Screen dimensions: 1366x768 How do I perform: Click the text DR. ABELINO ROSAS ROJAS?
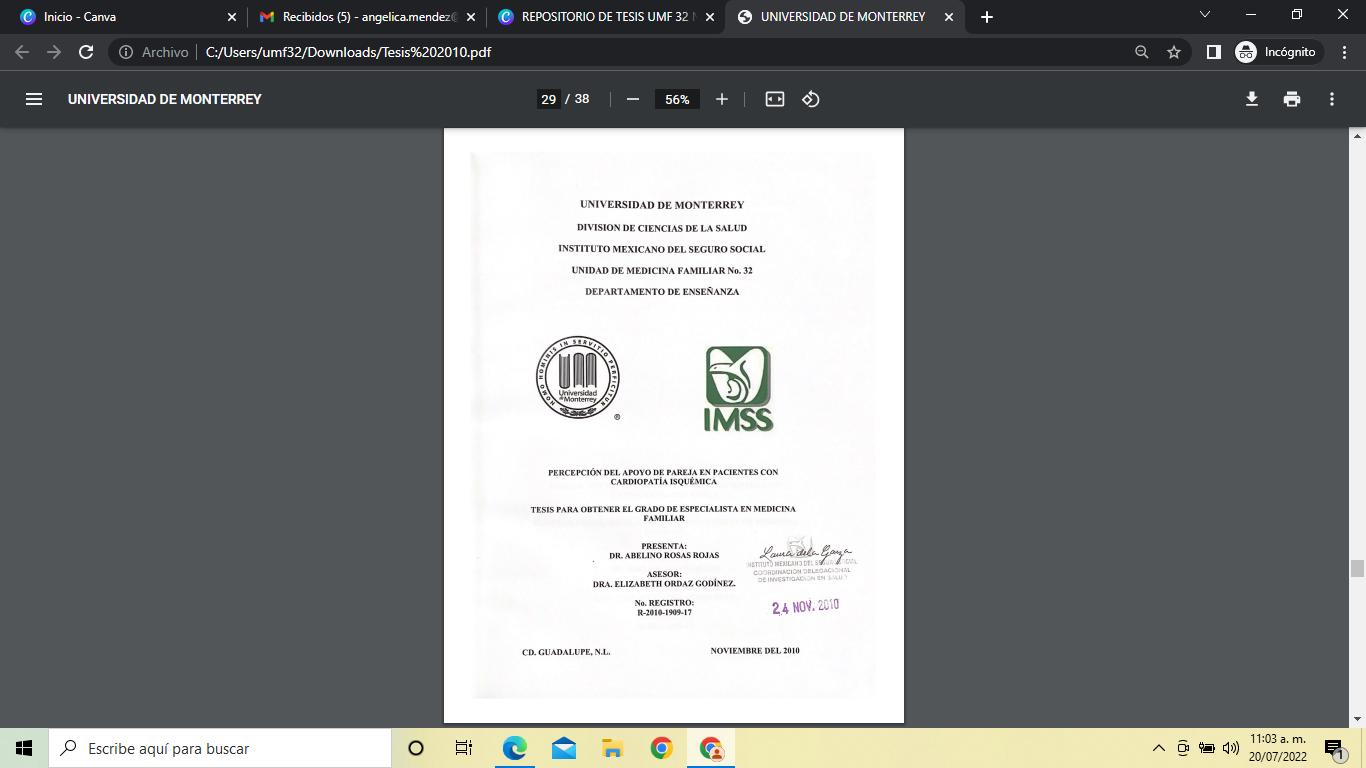[x=664, y=555]
